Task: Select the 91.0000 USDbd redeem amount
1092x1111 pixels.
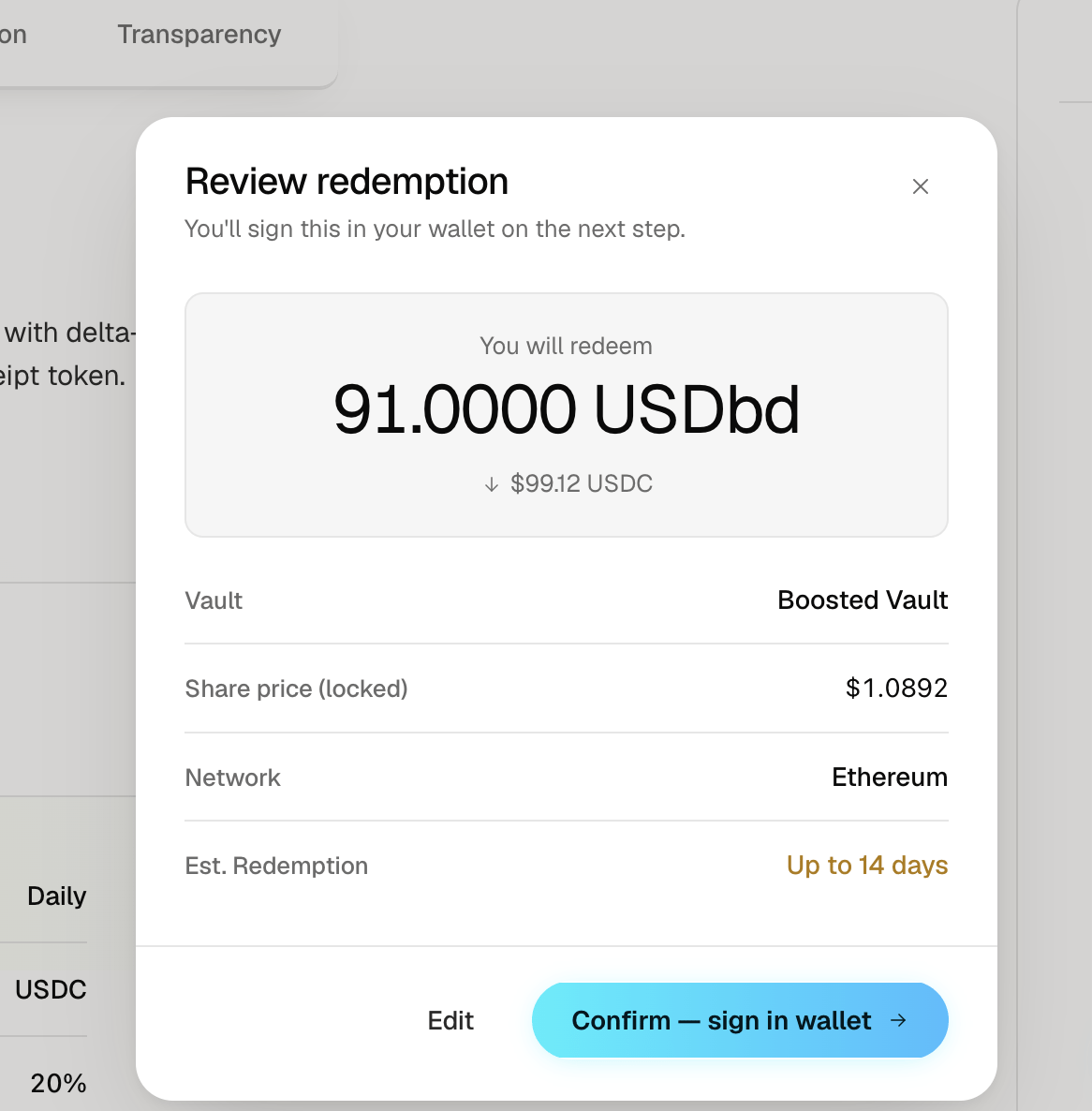Action: coord(567,409)
